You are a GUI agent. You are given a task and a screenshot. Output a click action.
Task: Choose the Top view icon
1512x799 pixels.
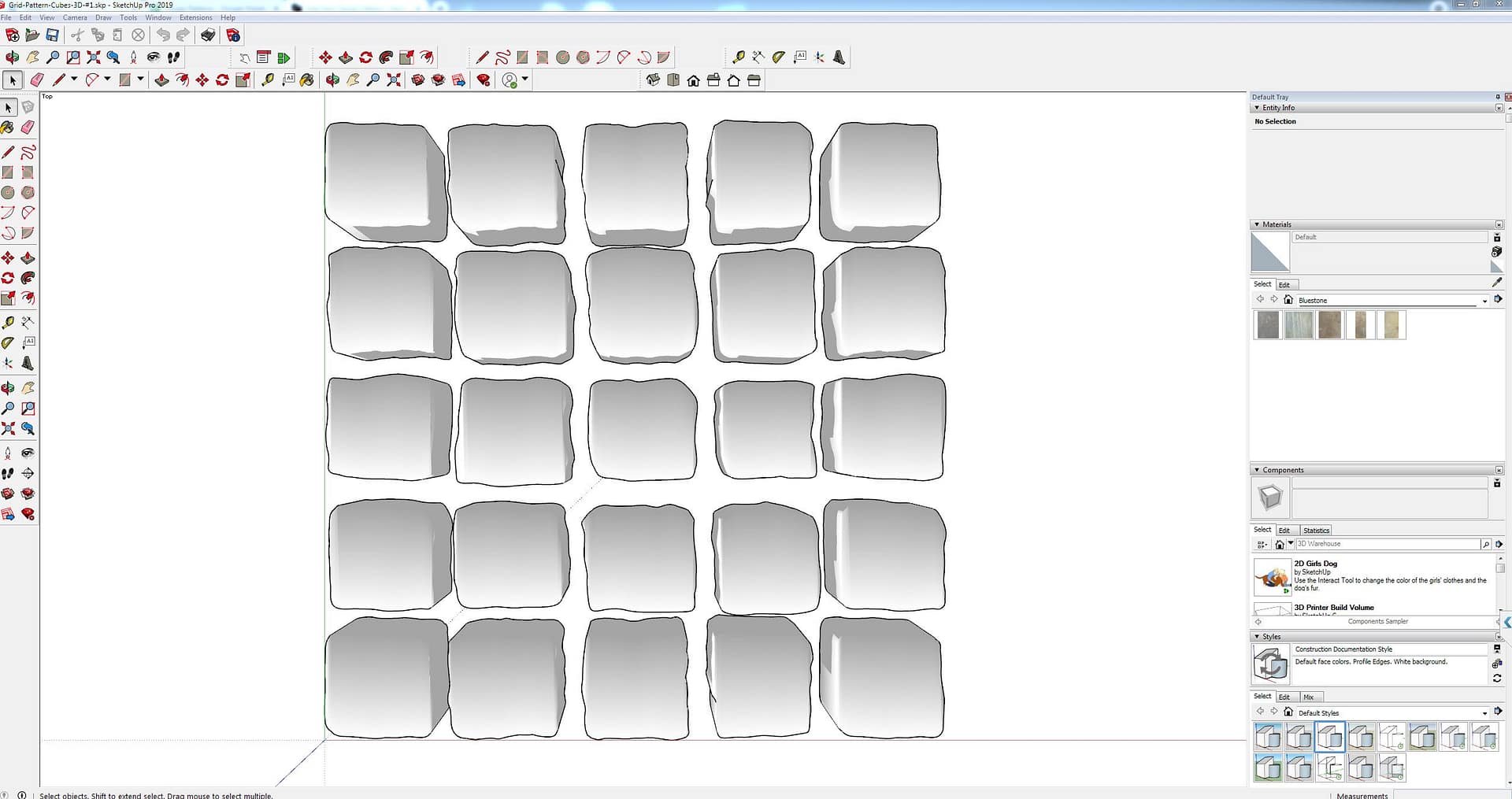tap(673, 80)
